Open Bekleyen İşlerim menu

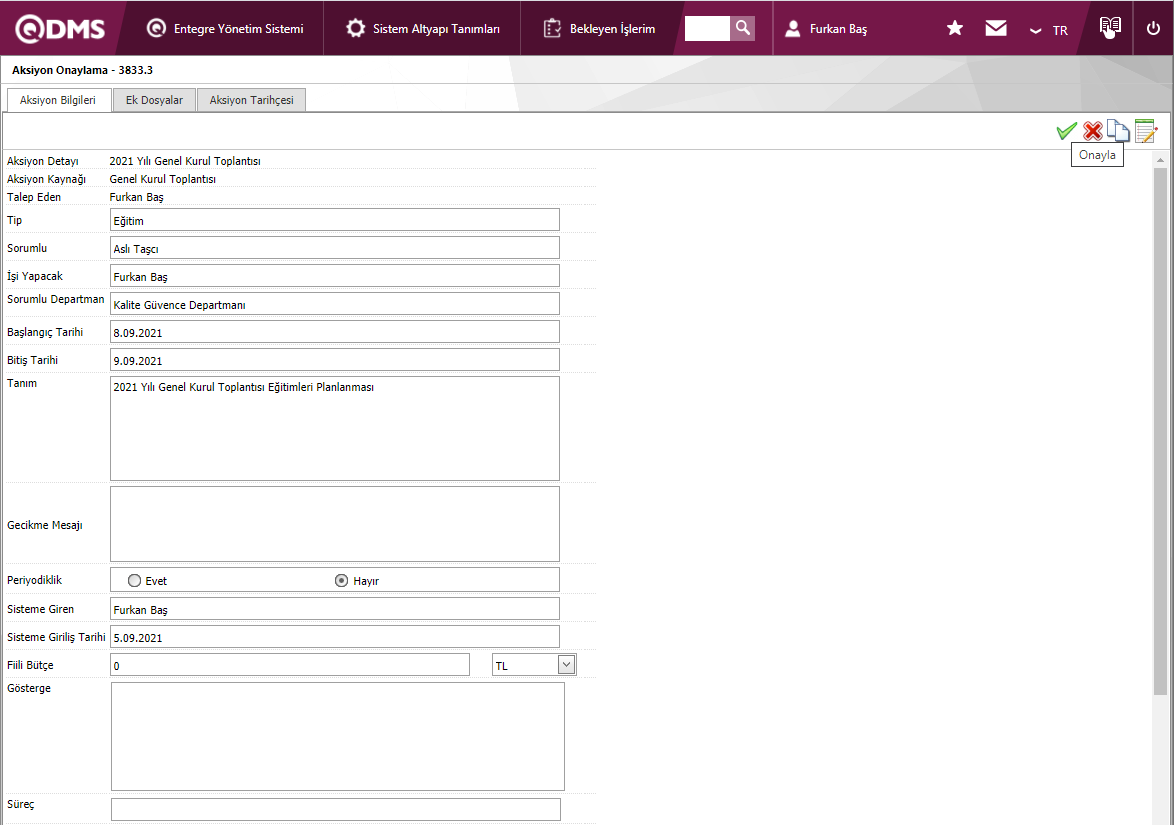600,29
